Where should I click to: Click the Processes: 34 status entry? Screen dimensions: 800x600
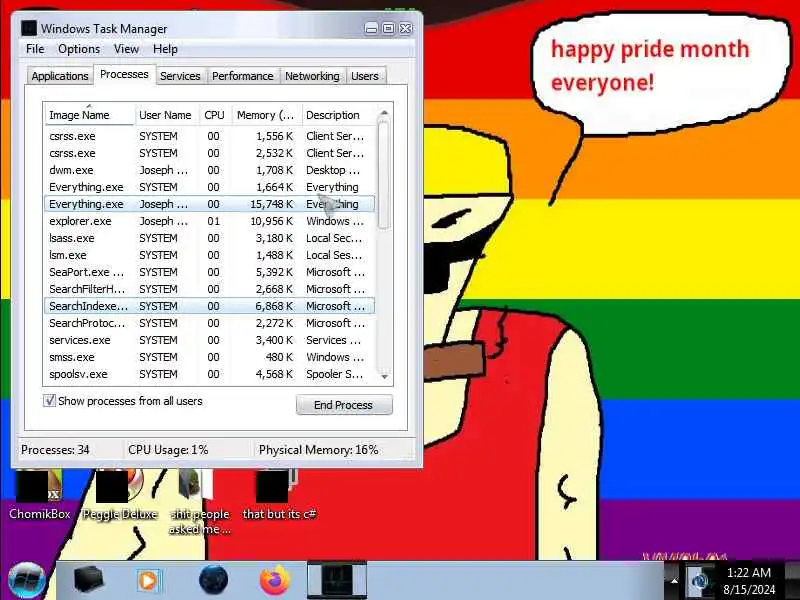(x=55, y=449)
